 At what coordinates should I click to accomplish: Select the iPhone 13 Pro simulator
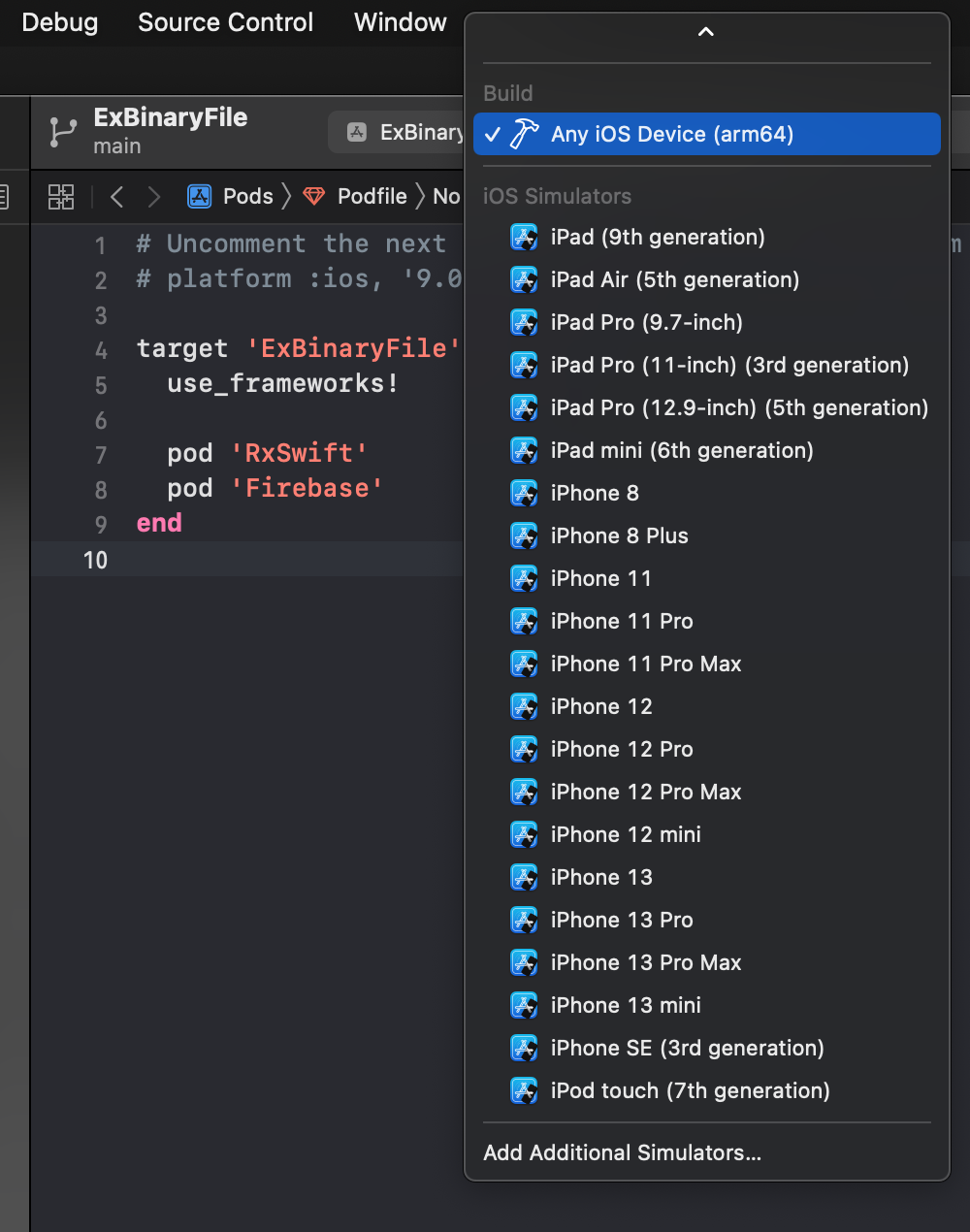[x=707, y=920]
